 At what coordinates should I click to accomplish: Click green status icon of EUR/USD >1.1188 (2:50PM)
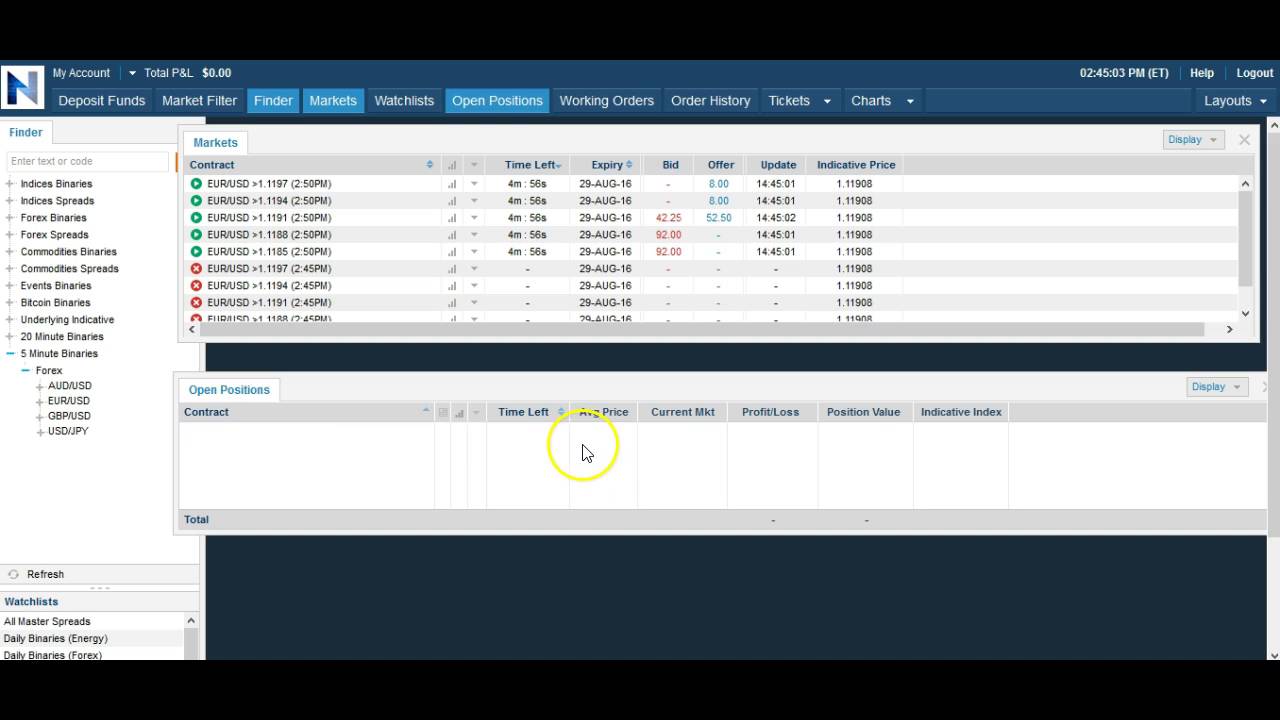click(x=196, y=235)
